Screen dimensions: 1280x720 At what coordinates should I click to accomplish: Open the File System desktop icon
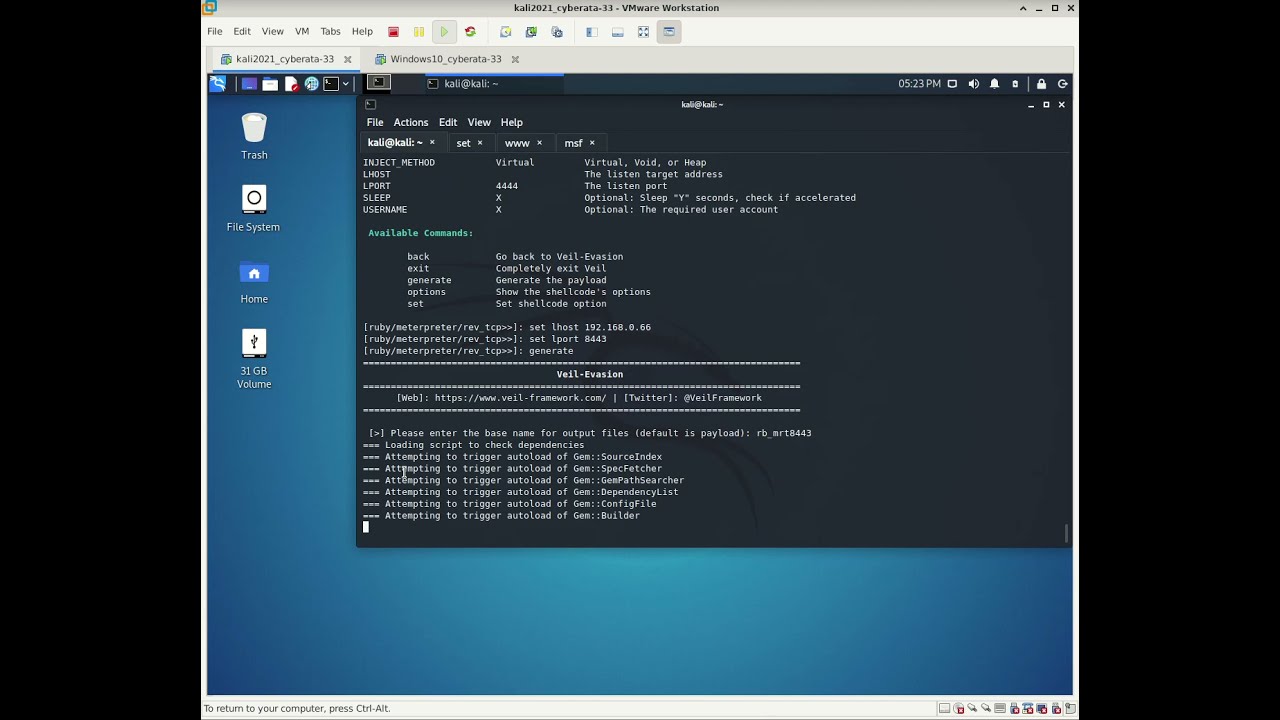[x=253, y=208]
